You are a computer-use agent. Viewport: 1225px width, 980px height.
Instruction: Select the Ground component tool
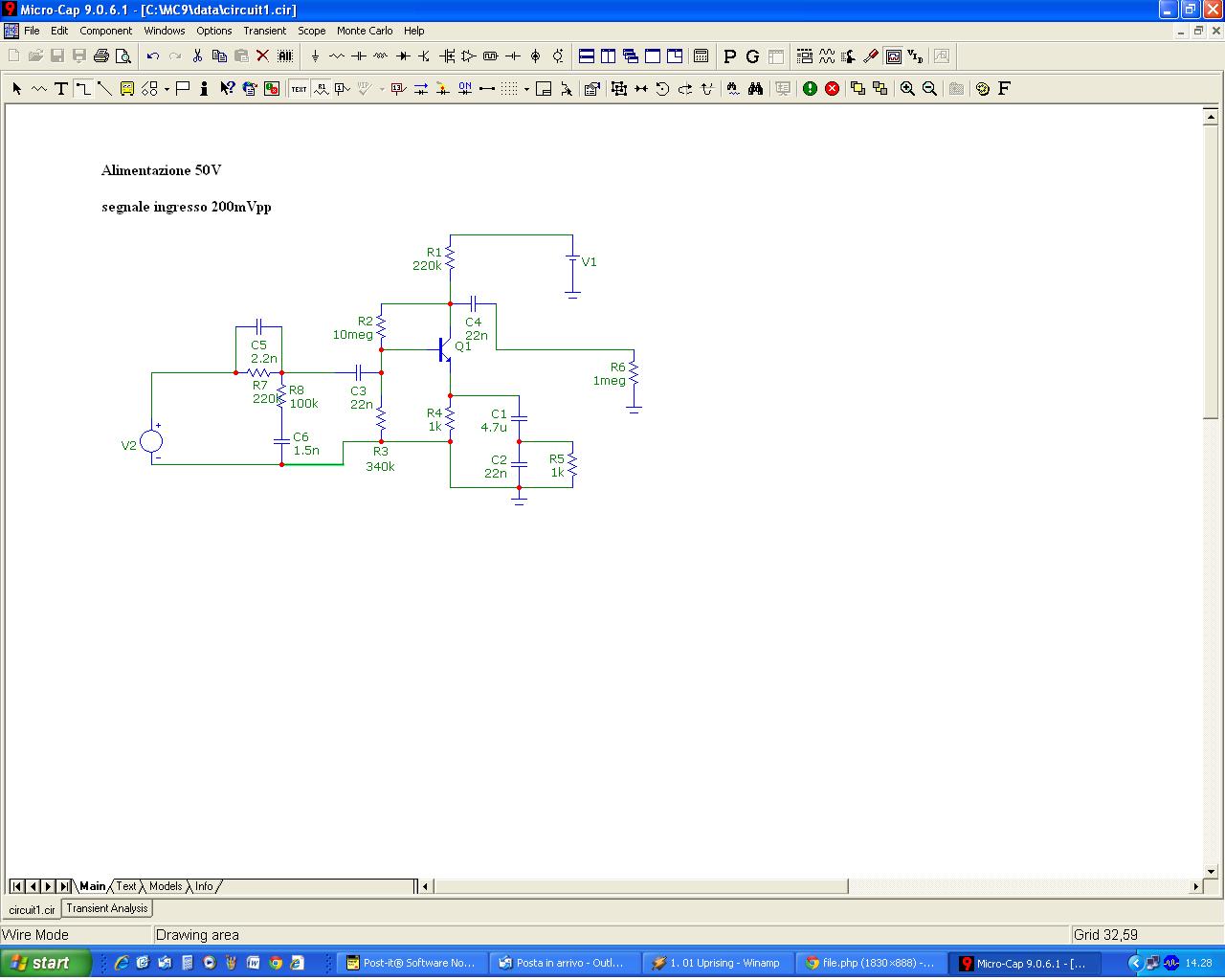pyautogui.click(x=315, y=56)
